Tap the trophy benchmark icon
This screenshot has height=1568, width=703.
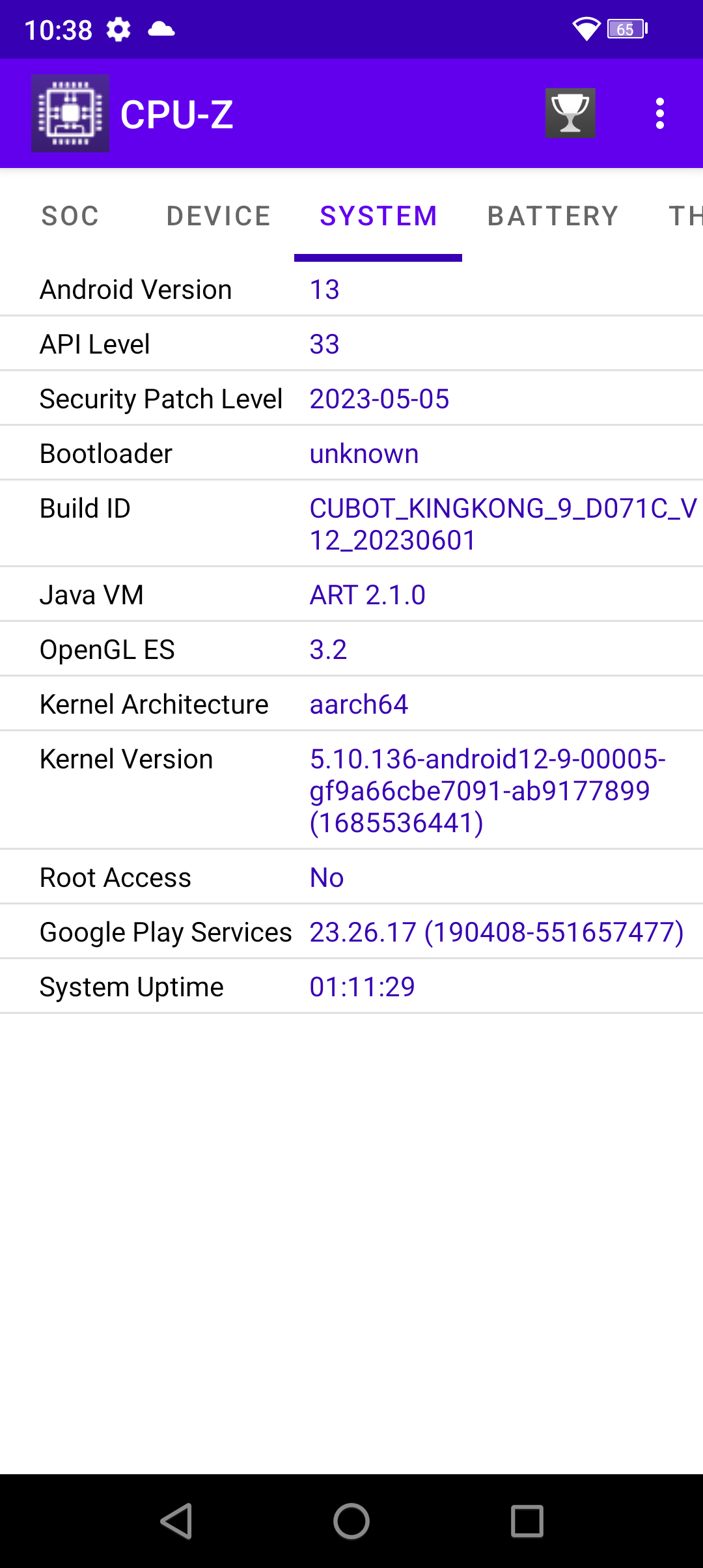[570, 113]
